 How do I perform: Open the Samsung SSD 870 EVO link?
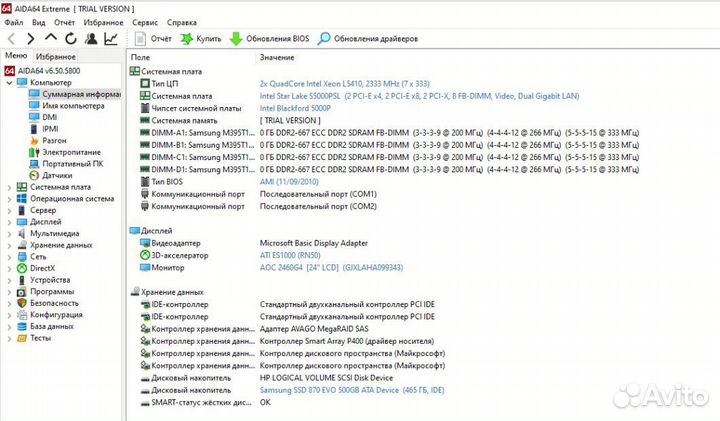pos(352,390)
